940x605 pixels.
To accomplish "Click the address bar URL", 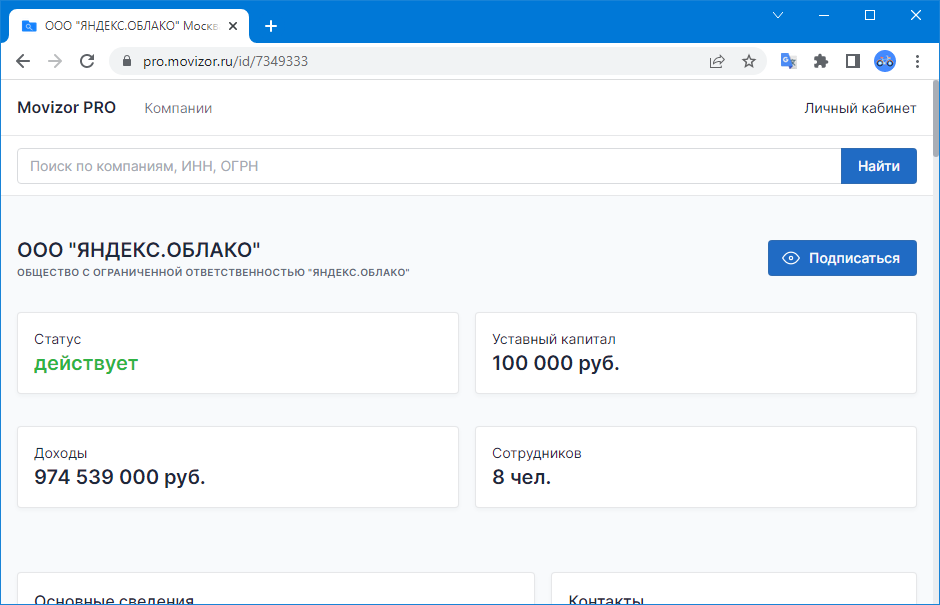I will (225, 61).
